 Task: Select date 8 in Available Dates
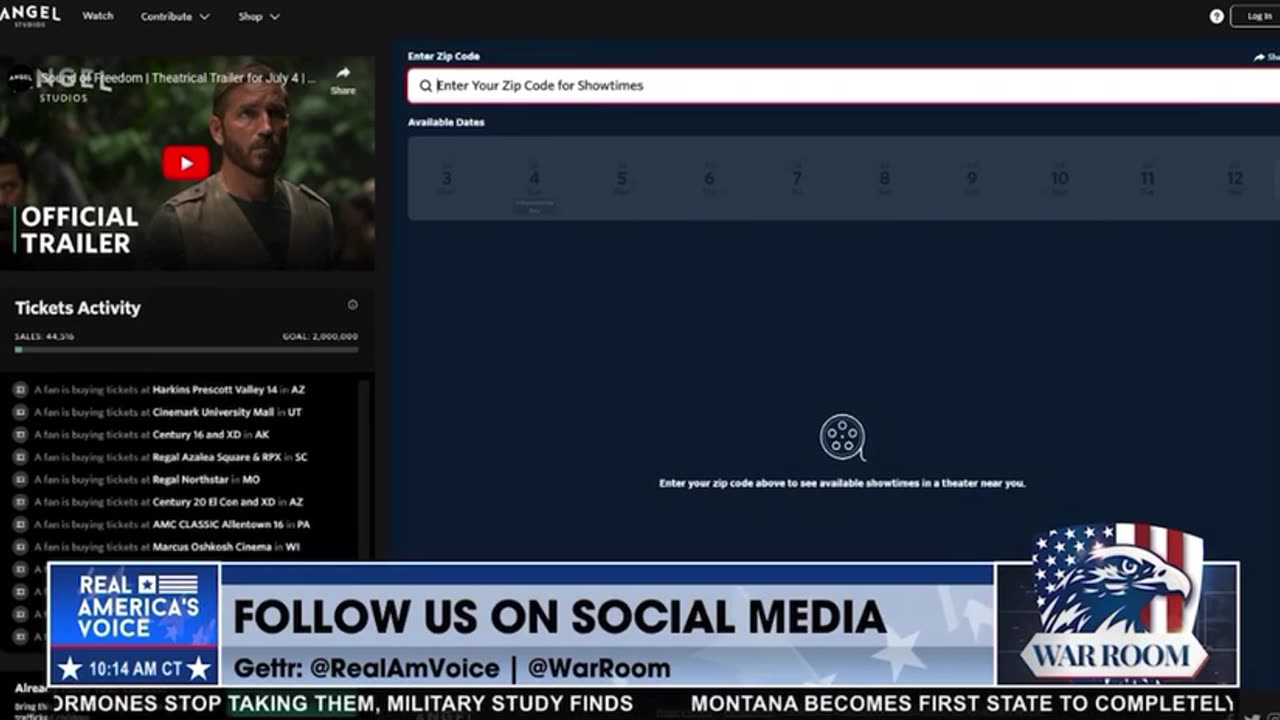pos(885,178)
